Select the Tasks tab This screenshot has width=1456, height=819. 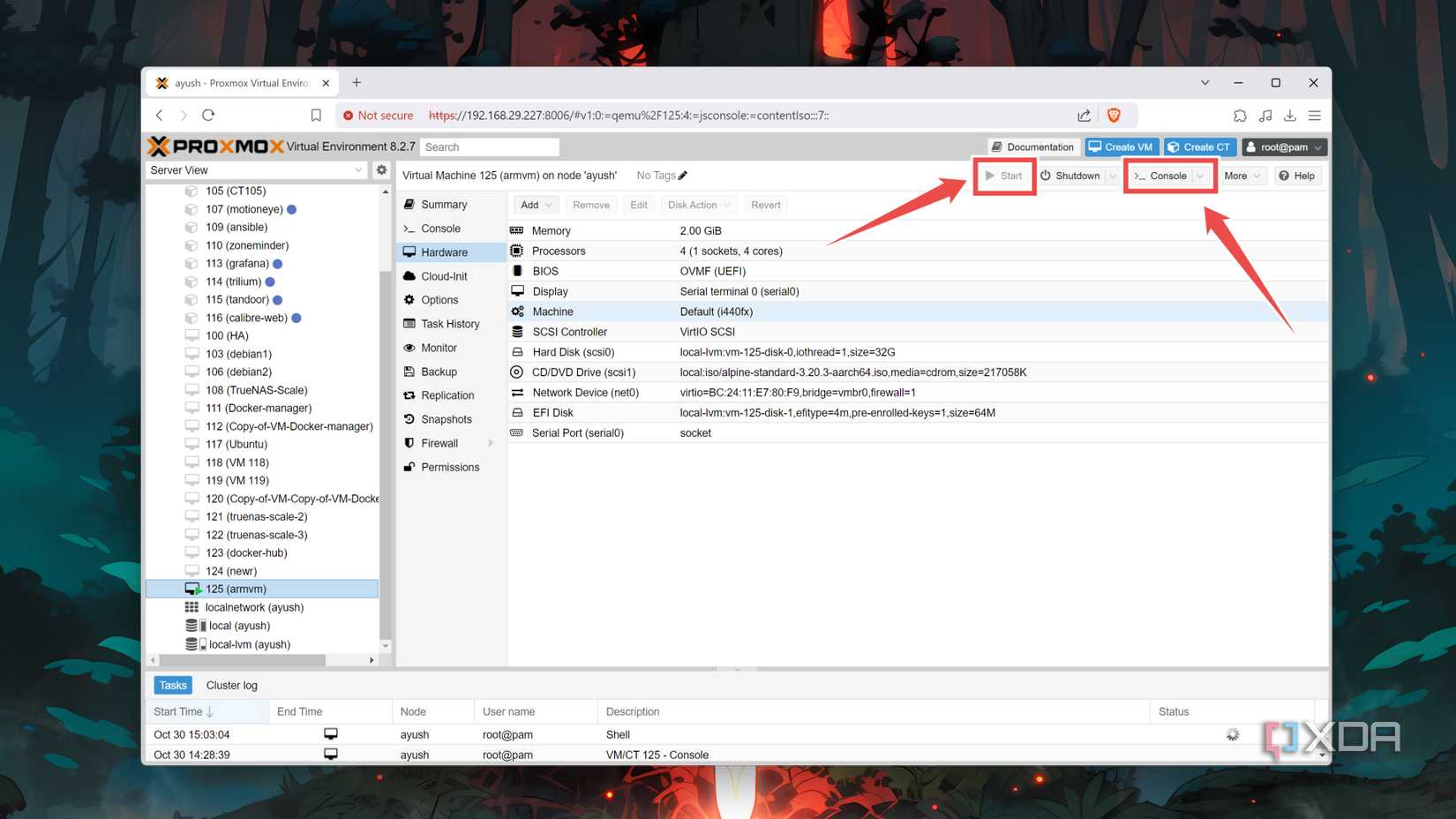tap(173, 685)
